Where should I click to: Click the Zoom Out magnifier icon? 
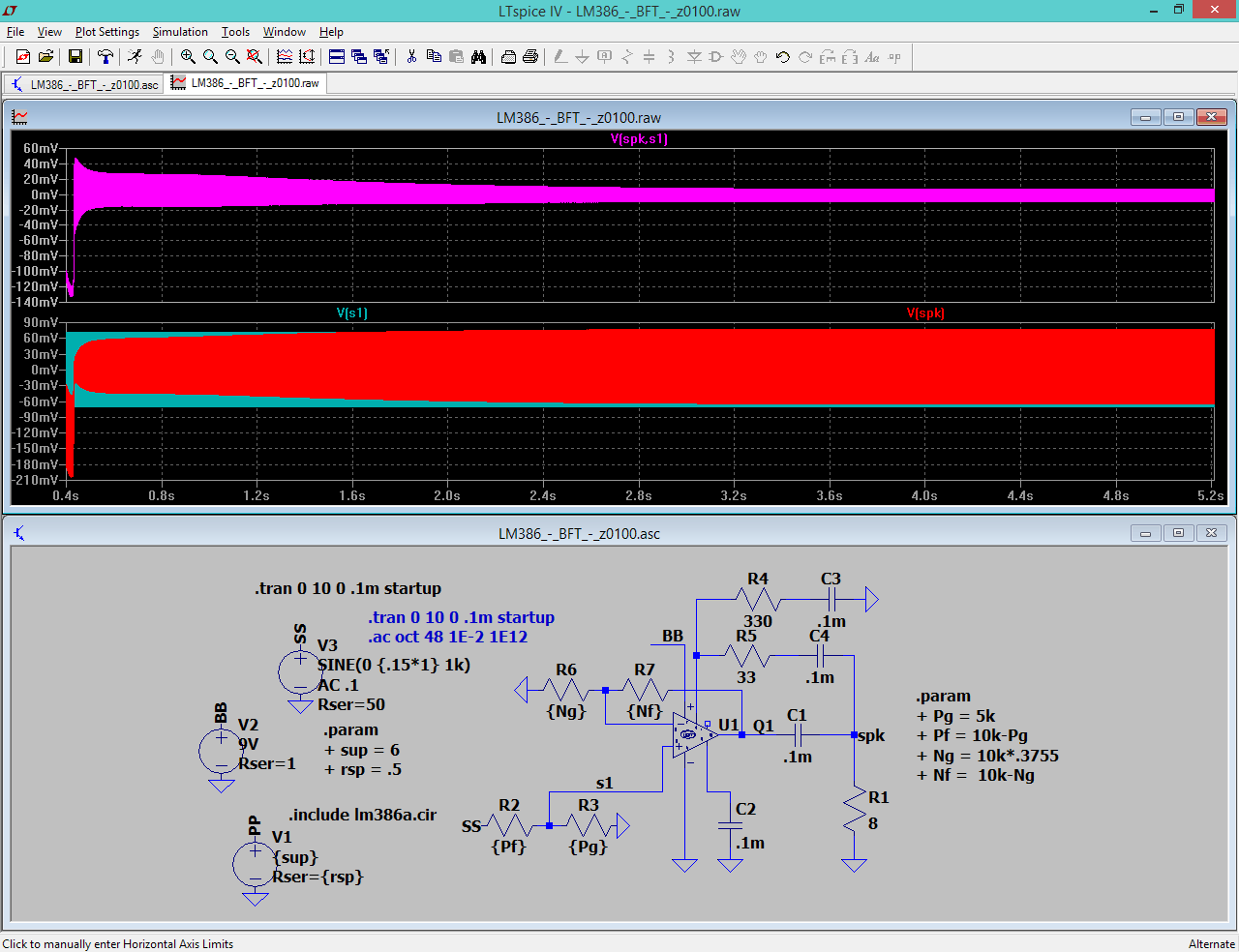click(232, 57)
